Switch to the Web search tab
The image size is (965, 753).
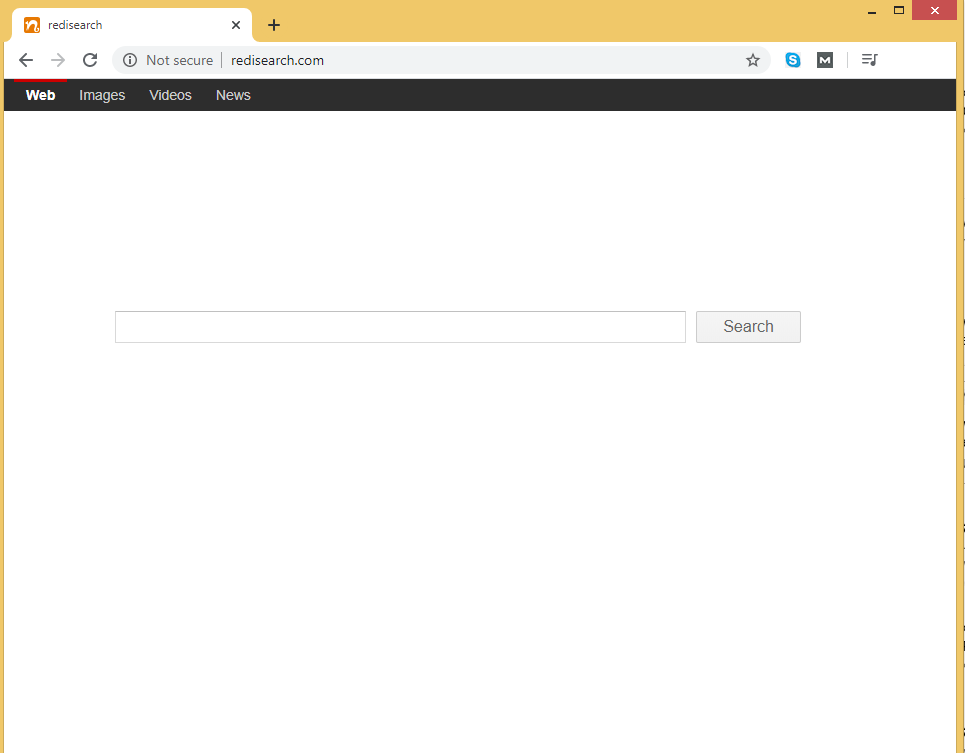pyautogui.click(x=41, y=95)
